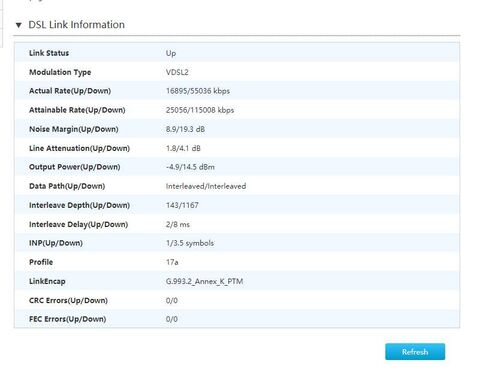Select the FEC Errors 0/0 value
Viewport: 480px width, 372px height.
pyautogui.click(x=172, y=319)
